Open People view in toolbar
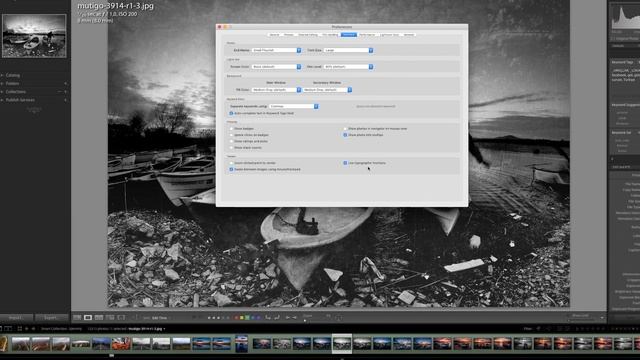The image size is (640, 360). 121,318
